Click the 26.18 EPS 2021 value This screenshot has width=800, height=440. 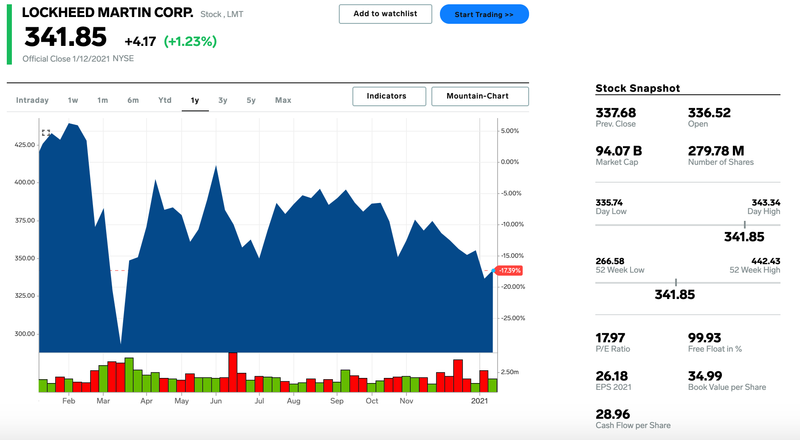612,376
